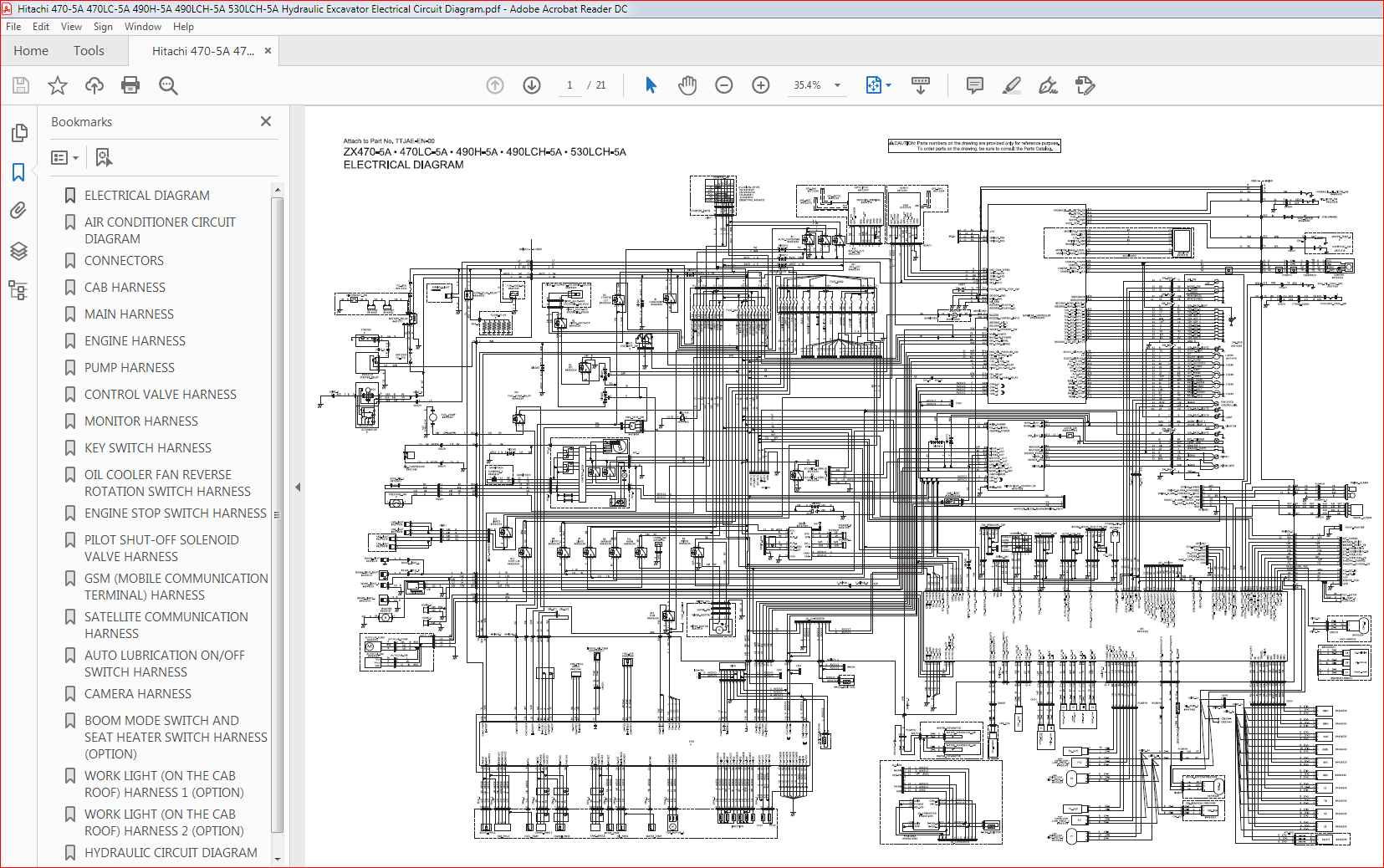Image resolution: width=1384 pixels, height=868 pixels.
Task: Activate the Hand pan tool
Action: tap(687, 85)
